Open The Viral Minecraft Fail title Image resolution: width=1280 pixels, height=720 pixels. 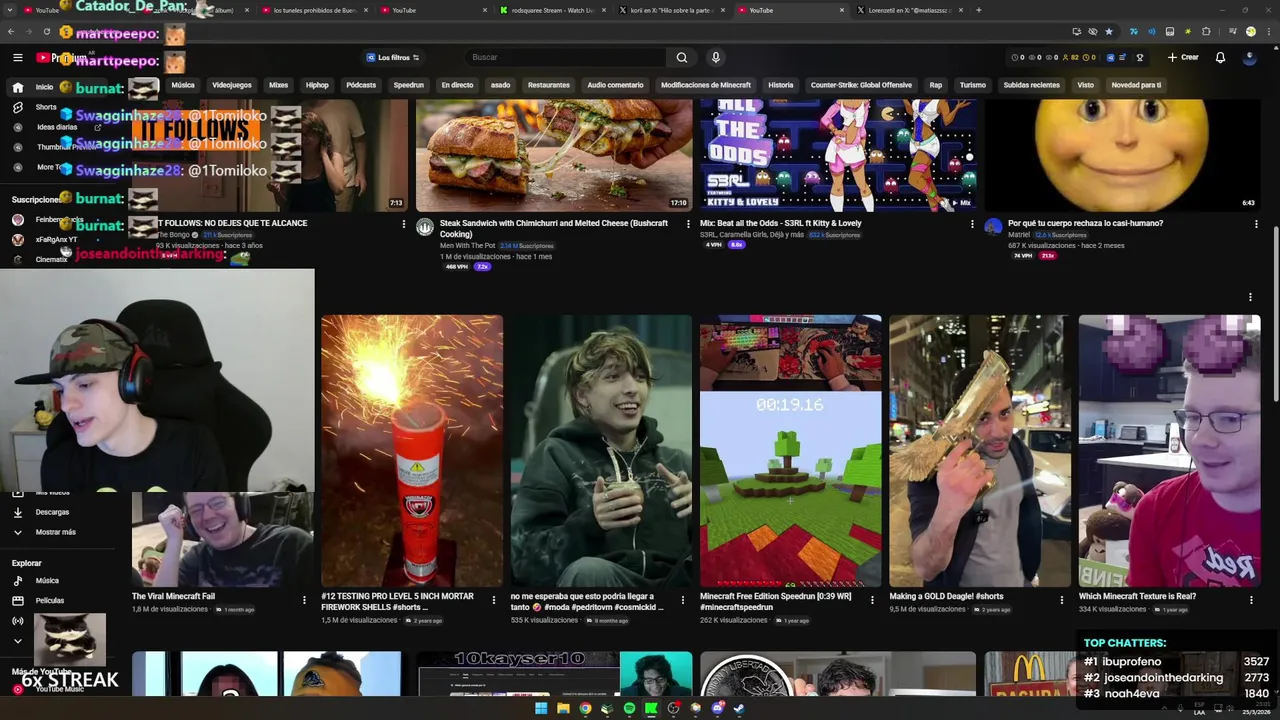pyautogui.click(x=173, y=596)
